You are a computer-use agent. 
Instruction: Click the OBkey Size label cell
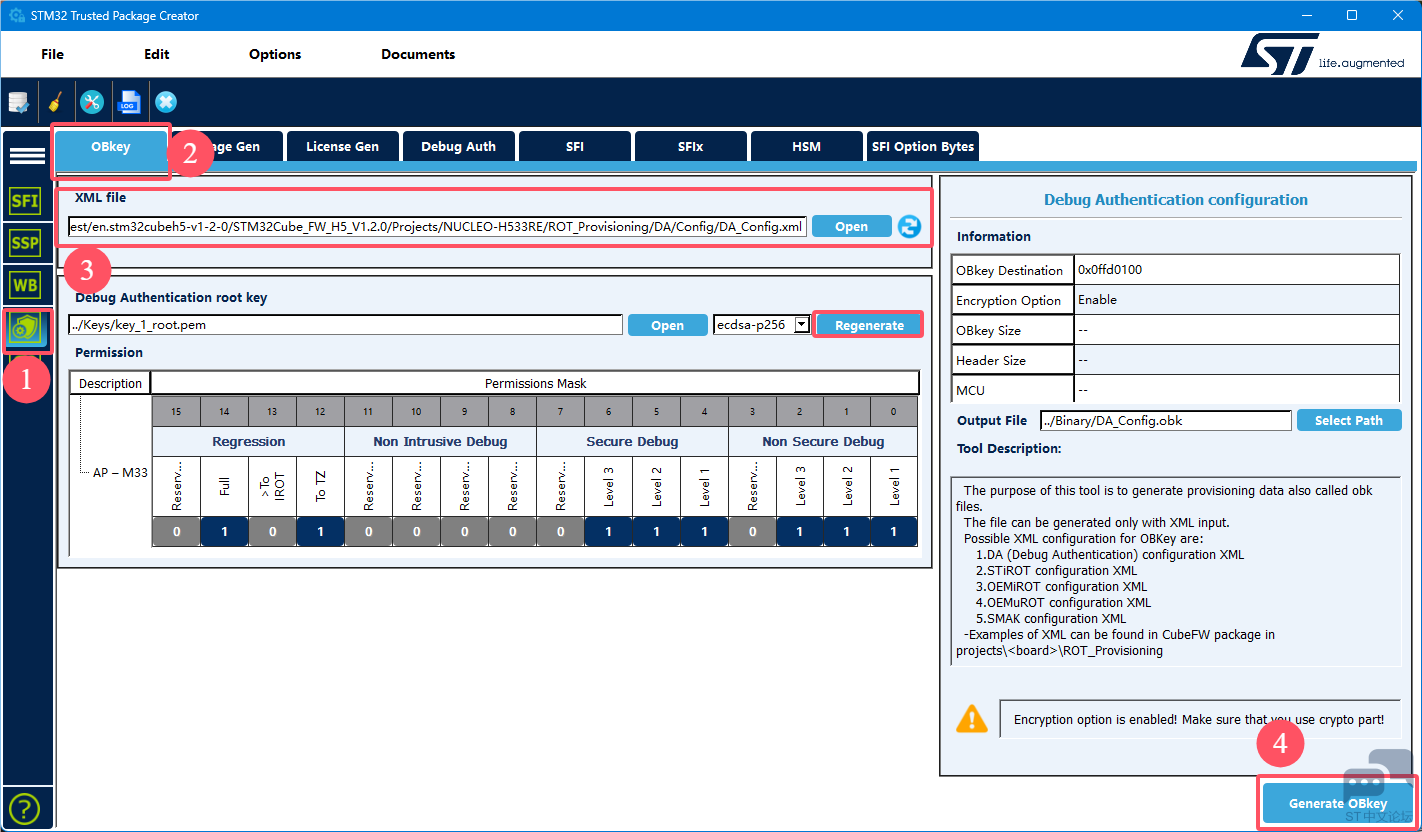point(1012,330)
